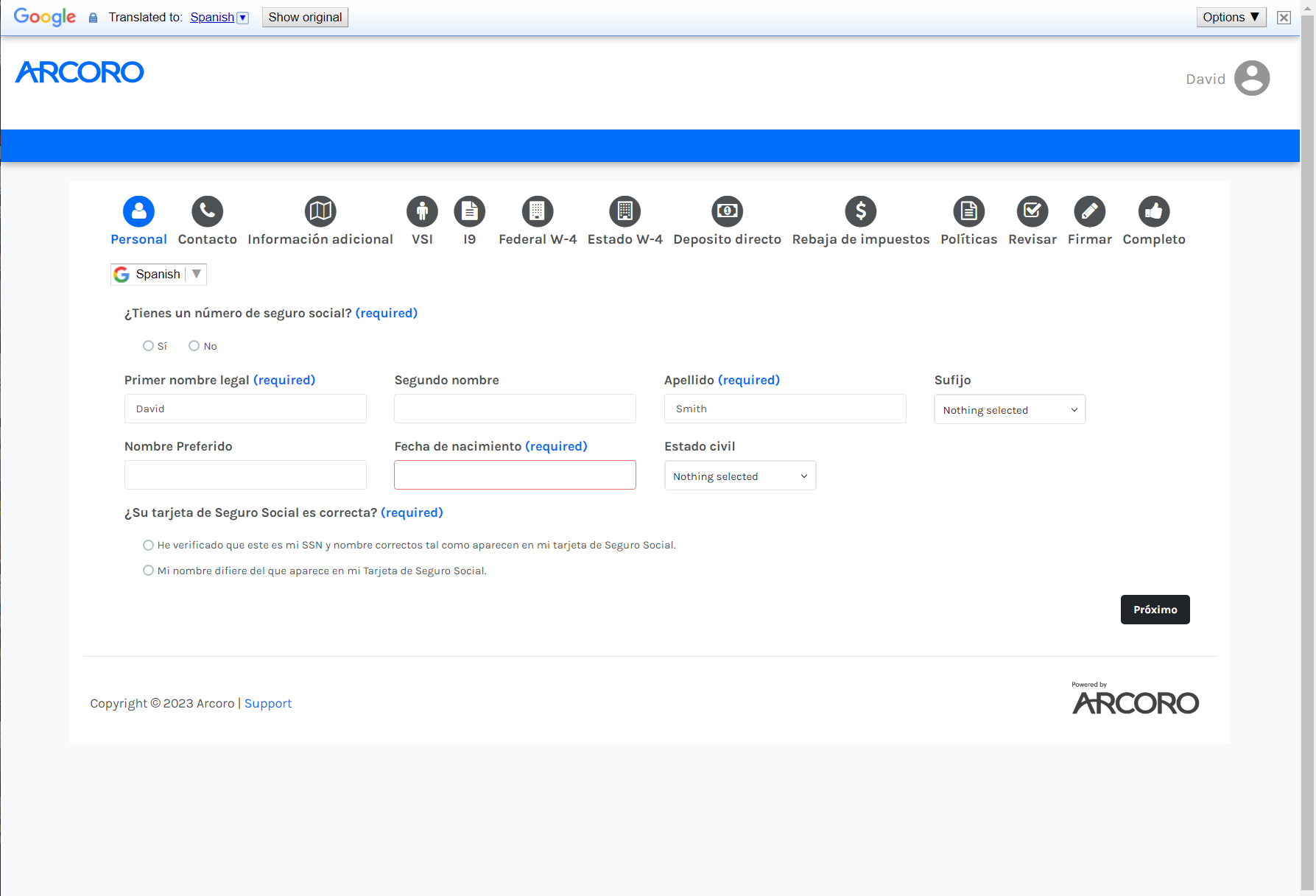Switch to Políticas tab label

pos(969,239)
